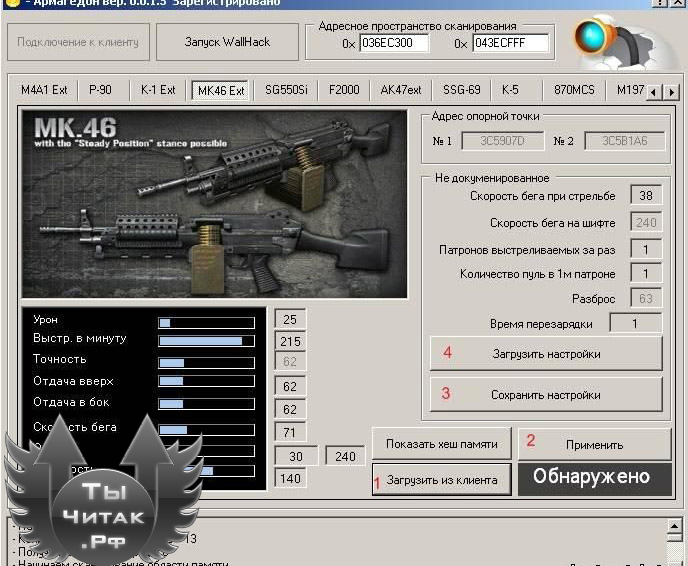Select the partially visible M197 tab
Screen dimensions: 688x566
pyautogui.click(x=630, y=90)
